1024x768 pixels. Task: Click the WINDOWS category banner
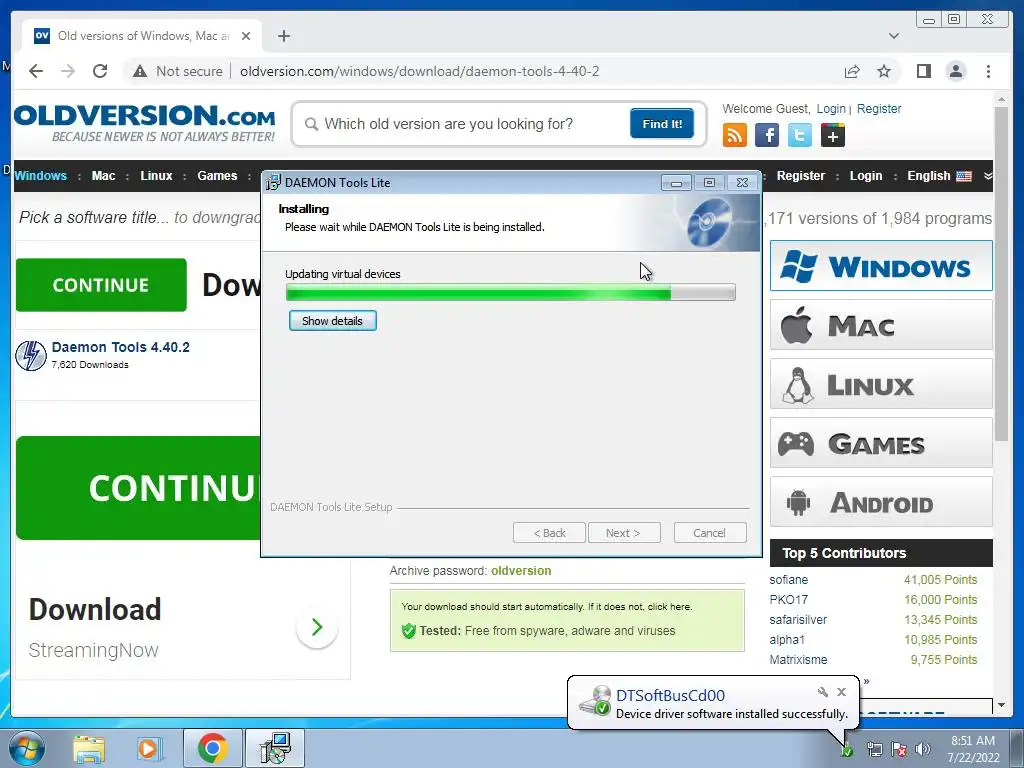point(881,266)
